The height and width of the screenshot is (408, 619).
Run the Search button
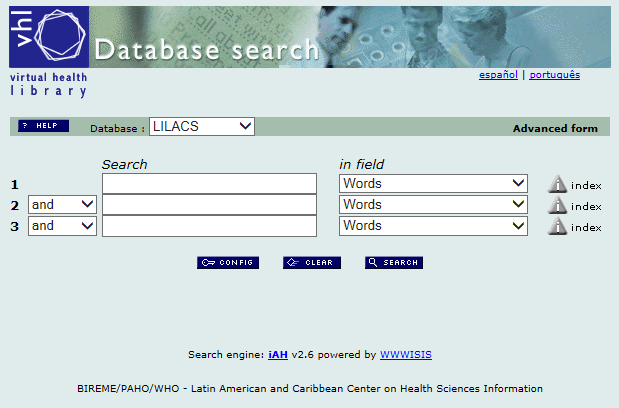[394, 262]
